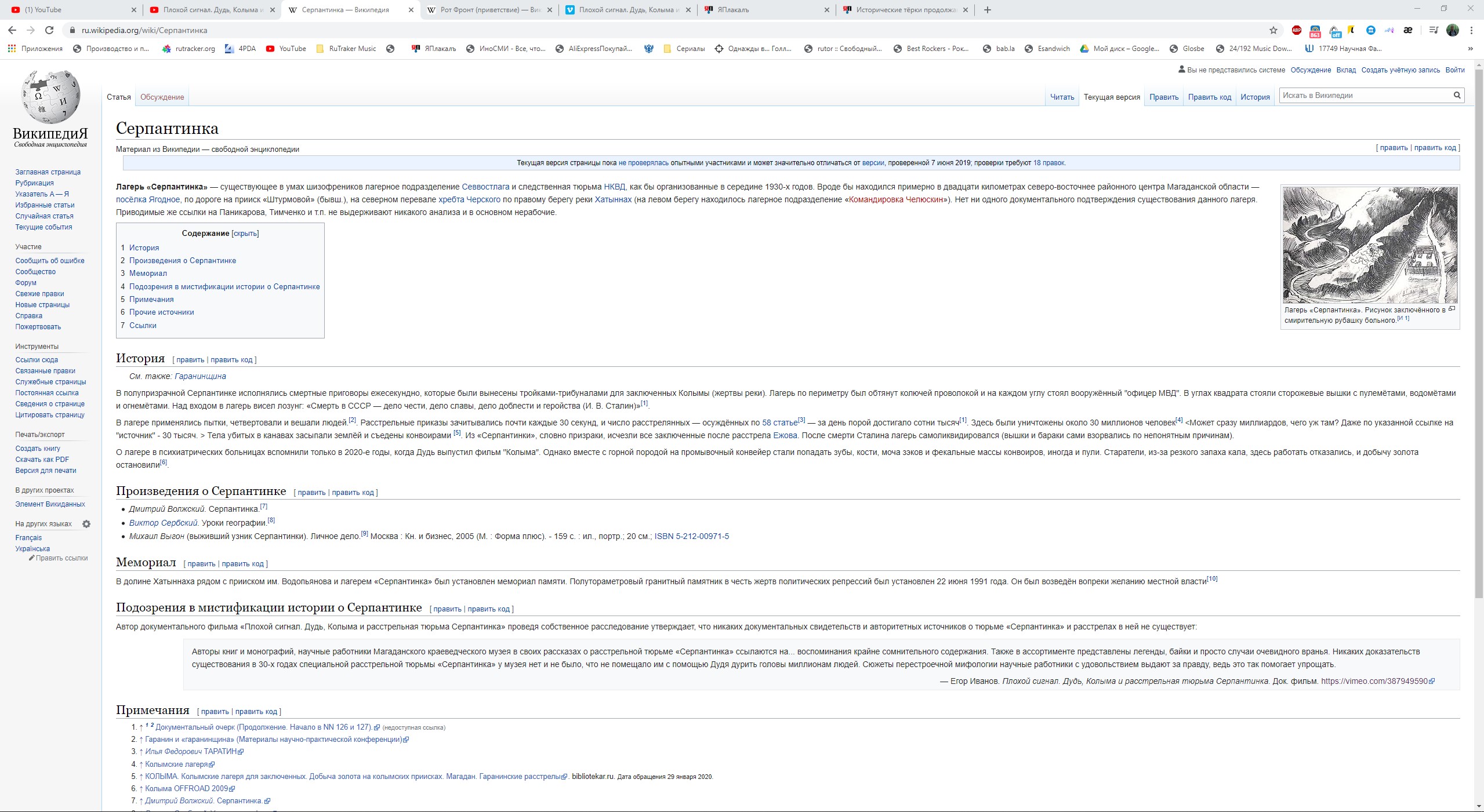This screenshot has height=812, width=1484.
Task: Expand the hidden bookmarks overflow chevron
Action: [1470, 49]
